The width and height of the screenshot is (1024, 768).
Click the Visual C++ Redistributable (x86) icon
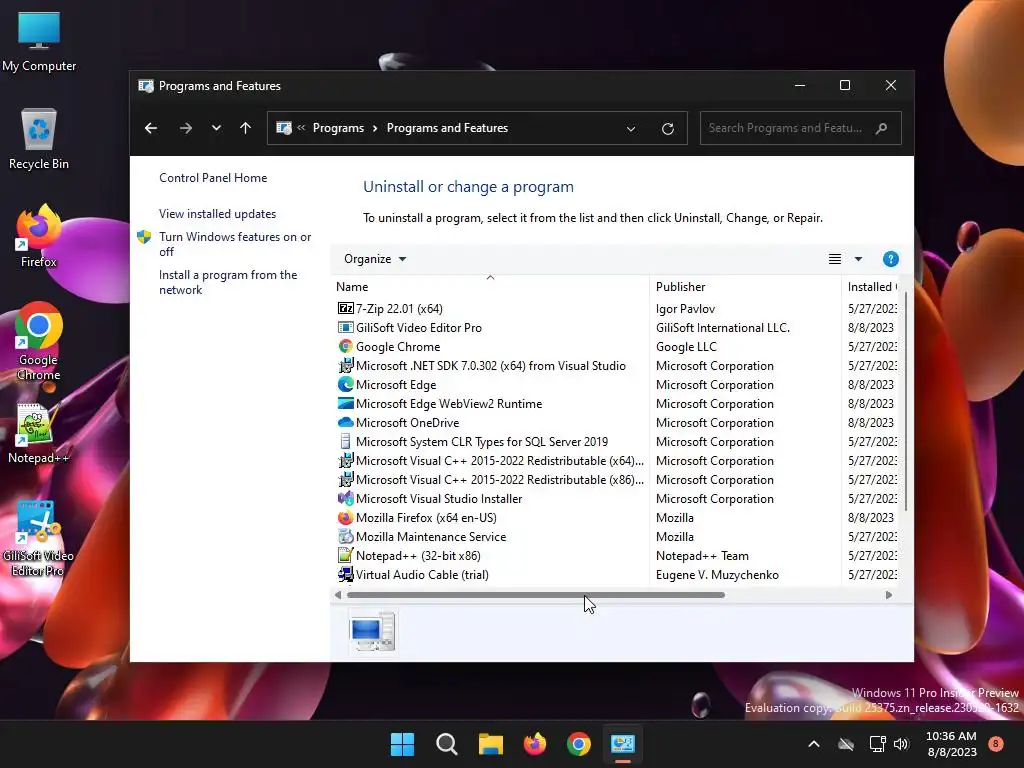pos(345,479)
